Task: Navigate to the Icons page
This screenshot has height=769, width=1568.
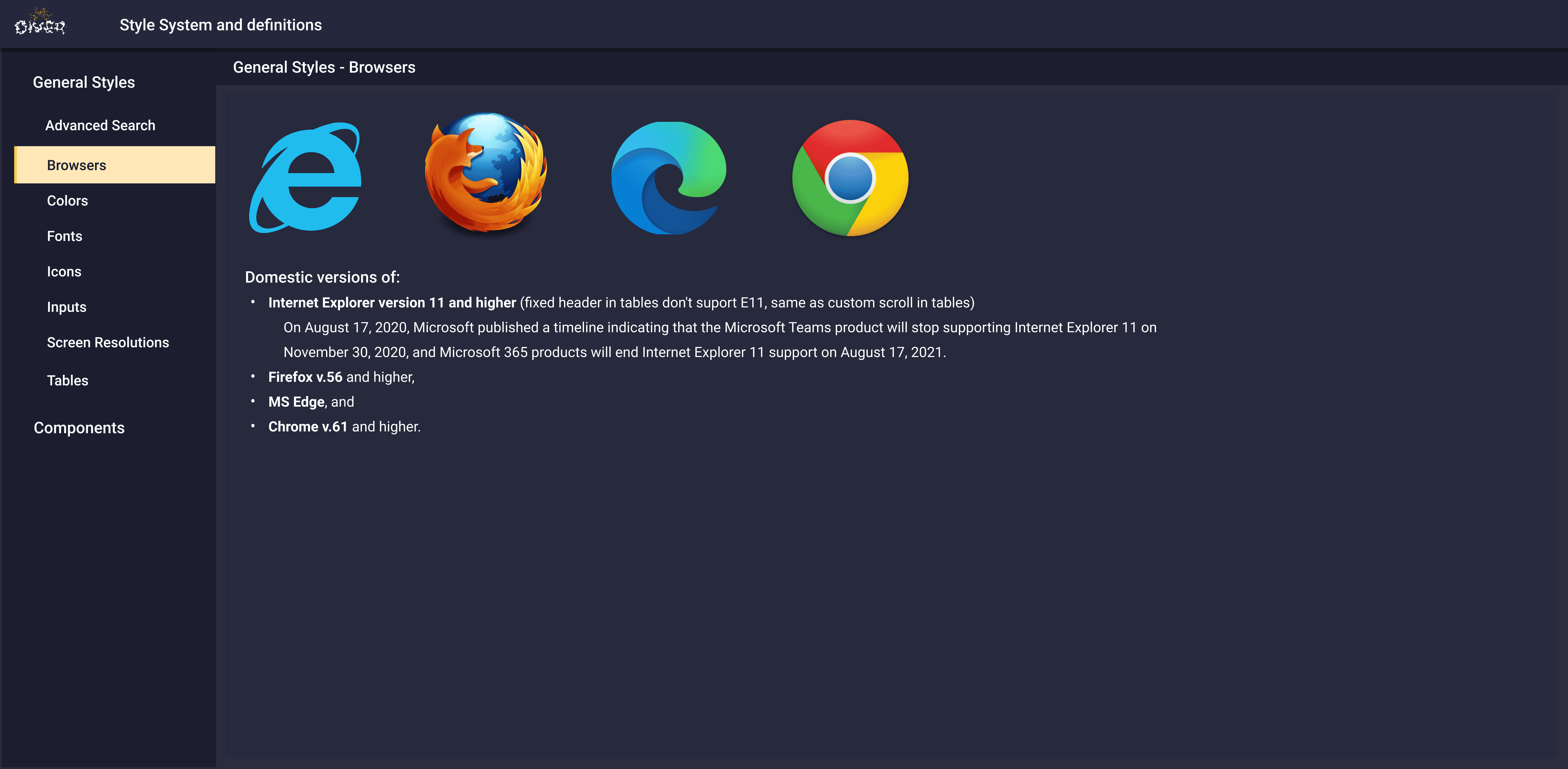Action: point(64,272)
